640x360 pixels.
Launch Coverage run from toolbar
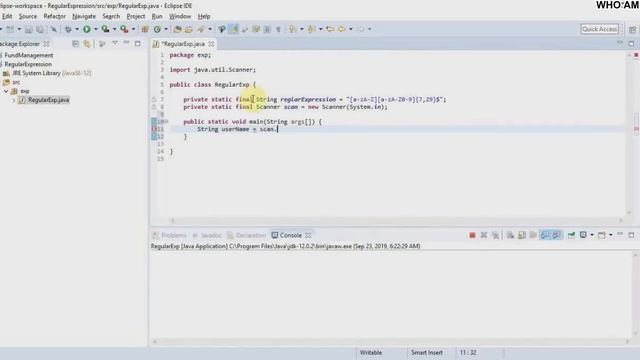105,29
